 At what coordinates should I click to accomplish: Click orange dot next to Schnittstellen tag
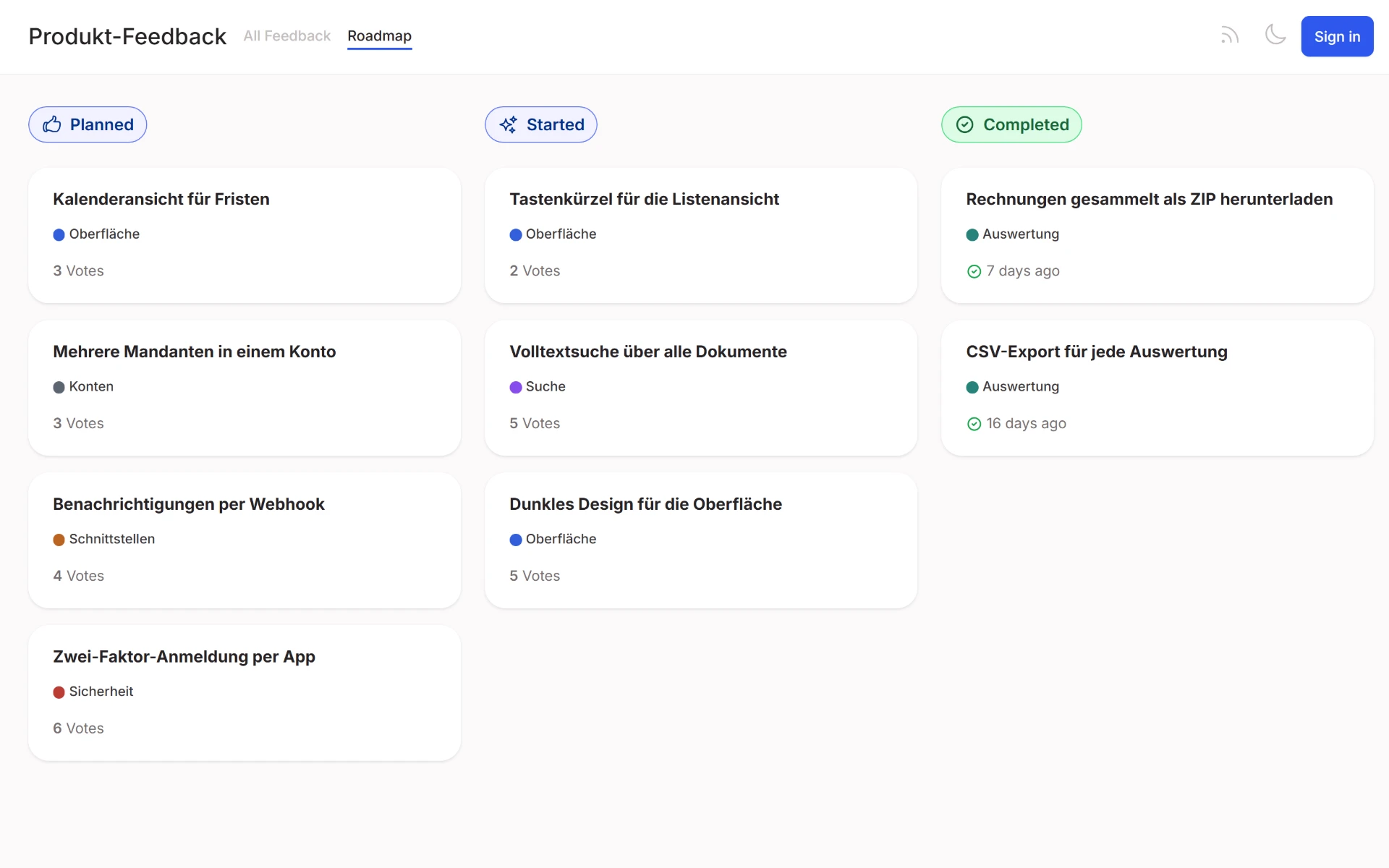click(59, 540)
